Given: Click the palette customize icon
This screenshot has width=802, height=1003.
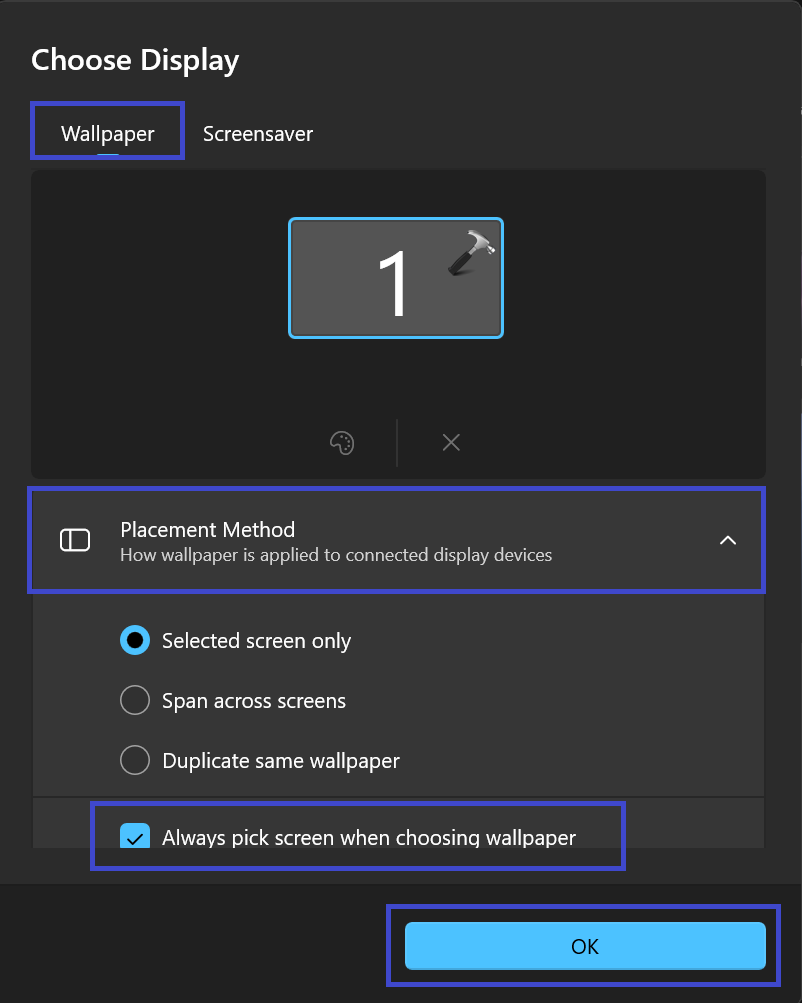Looking at the screenshot, I should [x=342, y=442].
